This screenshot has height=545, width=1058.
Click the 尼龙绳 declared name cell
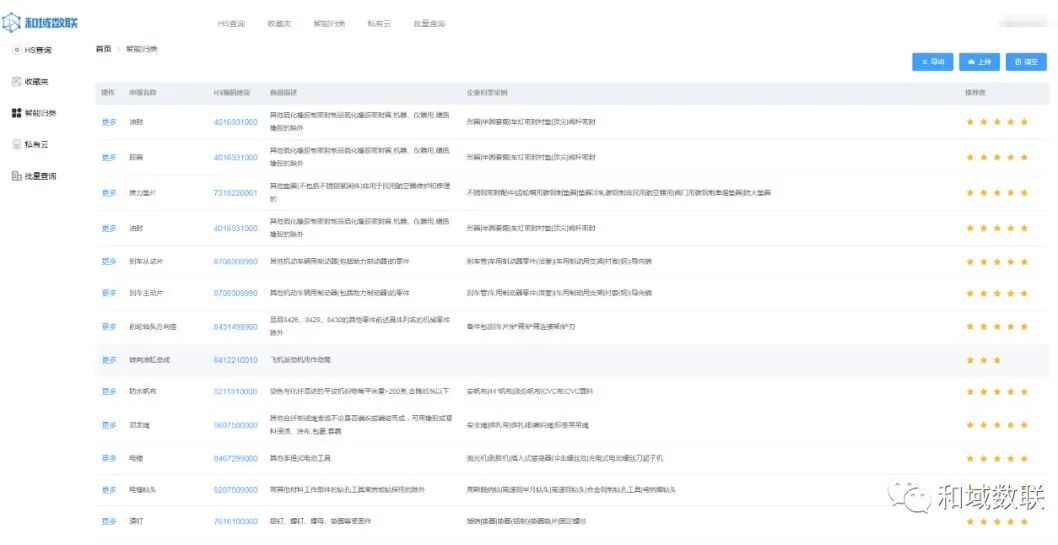click(139, 425)
